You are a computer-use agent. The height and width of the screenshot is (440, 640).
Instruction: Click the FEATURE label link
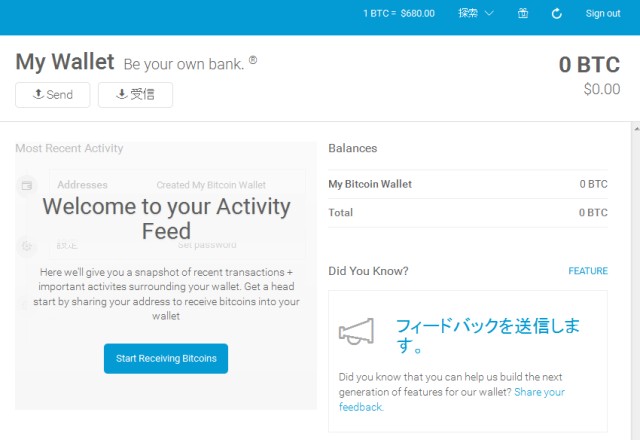tap(587, 271)
